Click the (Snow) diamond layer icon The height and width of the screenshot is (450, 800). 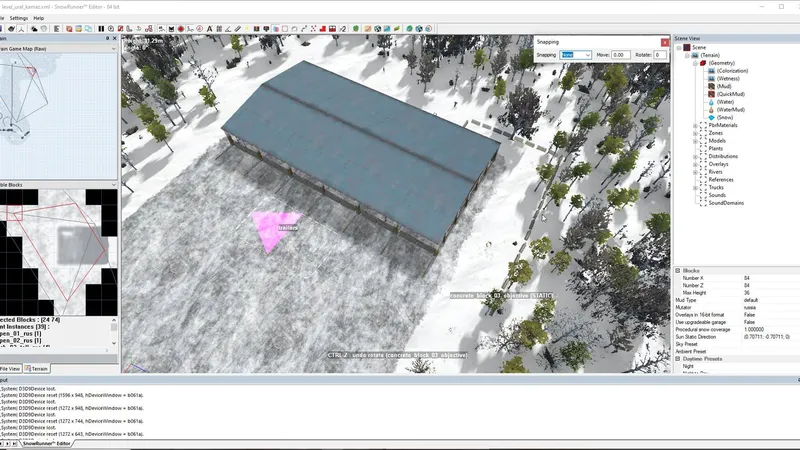point(711,117)
